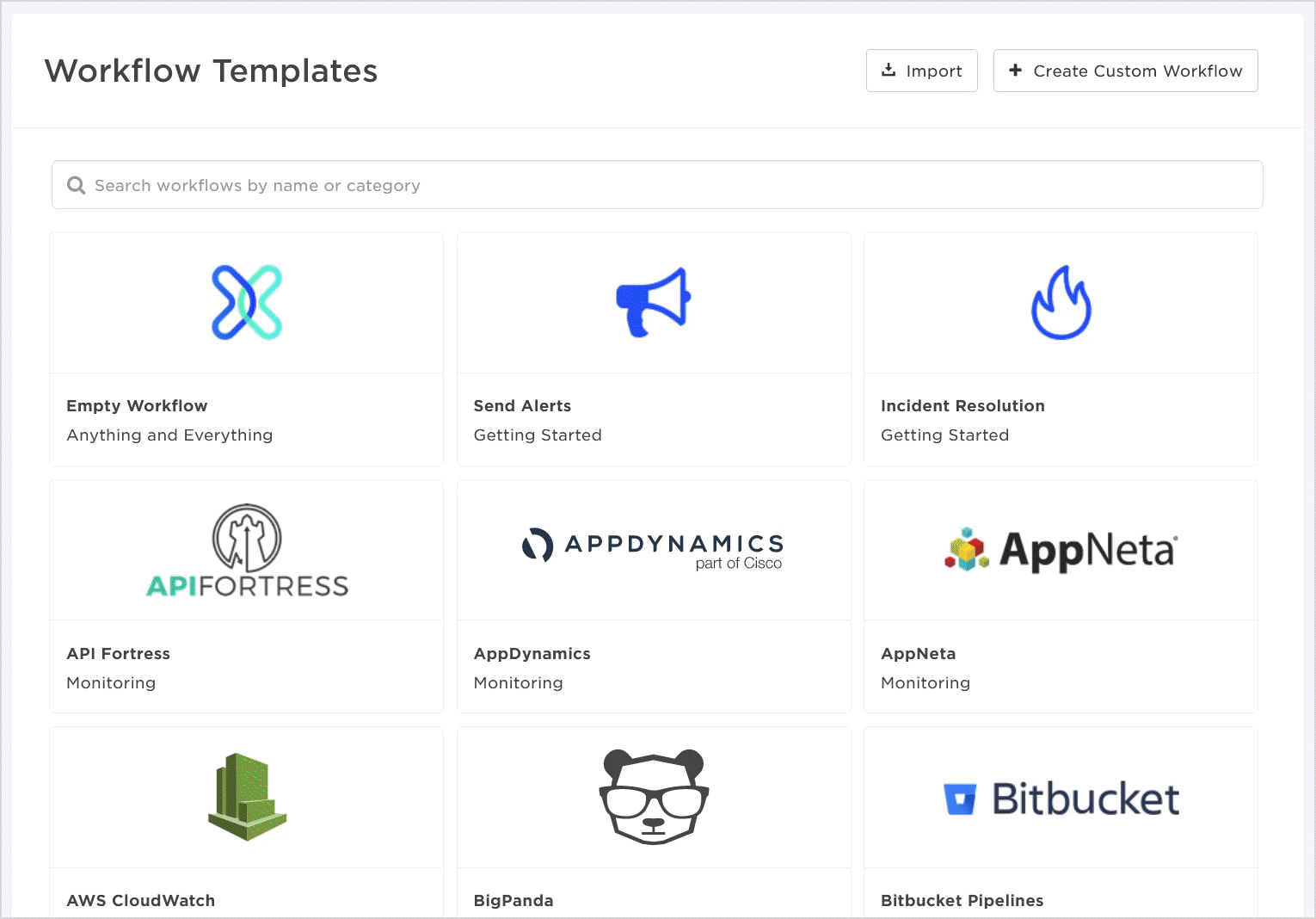Select the Send Alerts megaphone icon

[654, 302]
